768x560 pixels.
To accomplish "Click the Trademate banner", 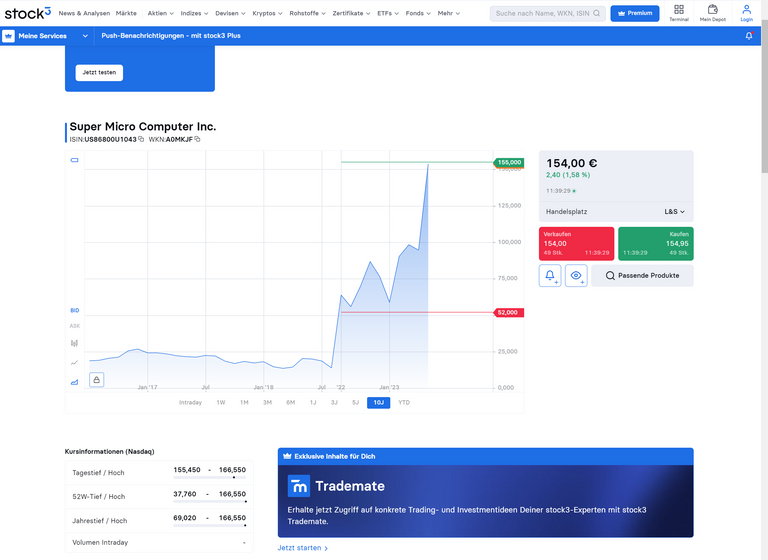I will point(485,492).
